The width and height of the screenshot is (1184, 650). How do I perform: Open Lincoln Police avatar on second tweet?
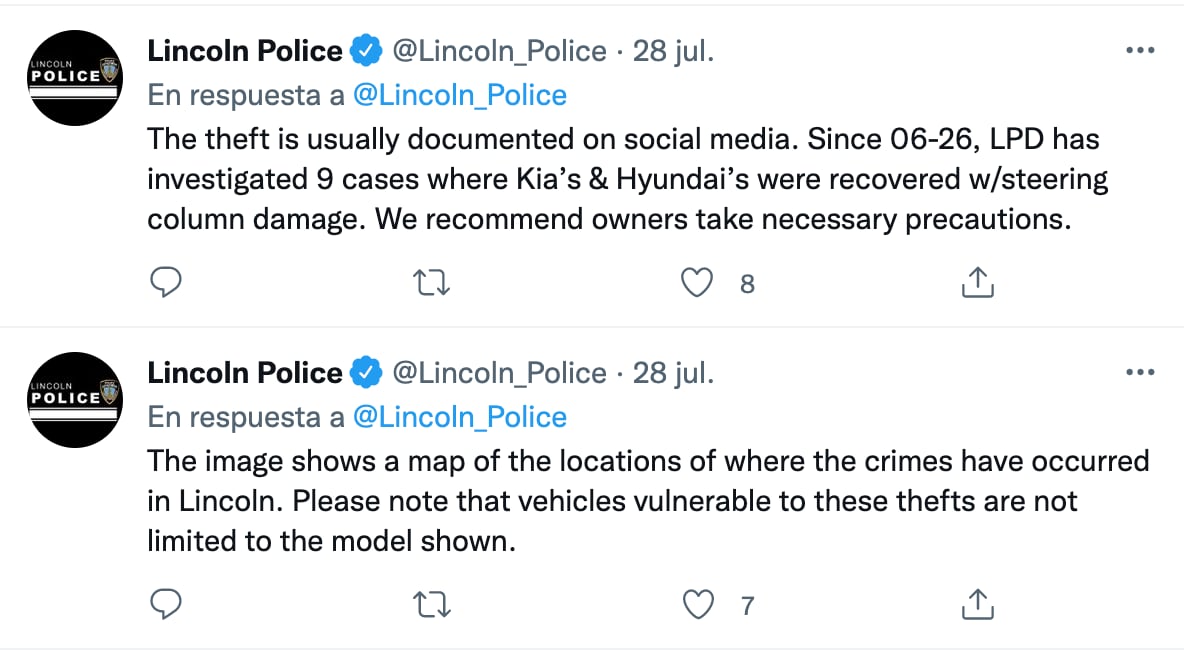pos(76,399)
